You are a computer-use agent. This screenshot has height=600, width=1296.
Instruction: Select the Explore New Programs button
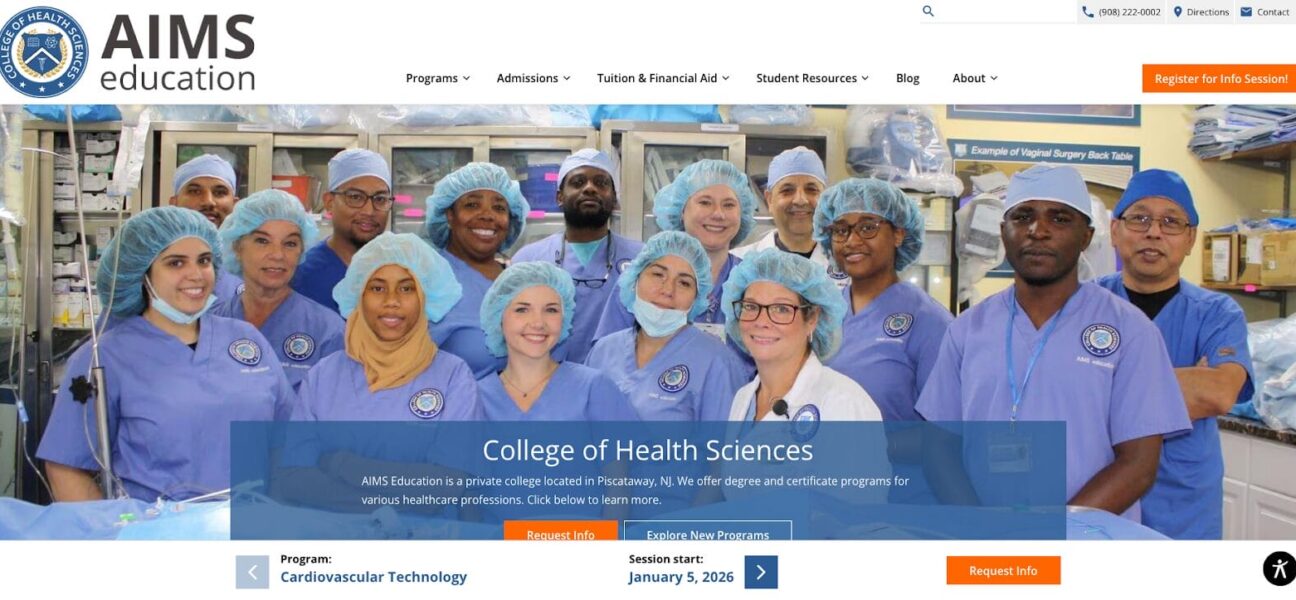(708, 531)
